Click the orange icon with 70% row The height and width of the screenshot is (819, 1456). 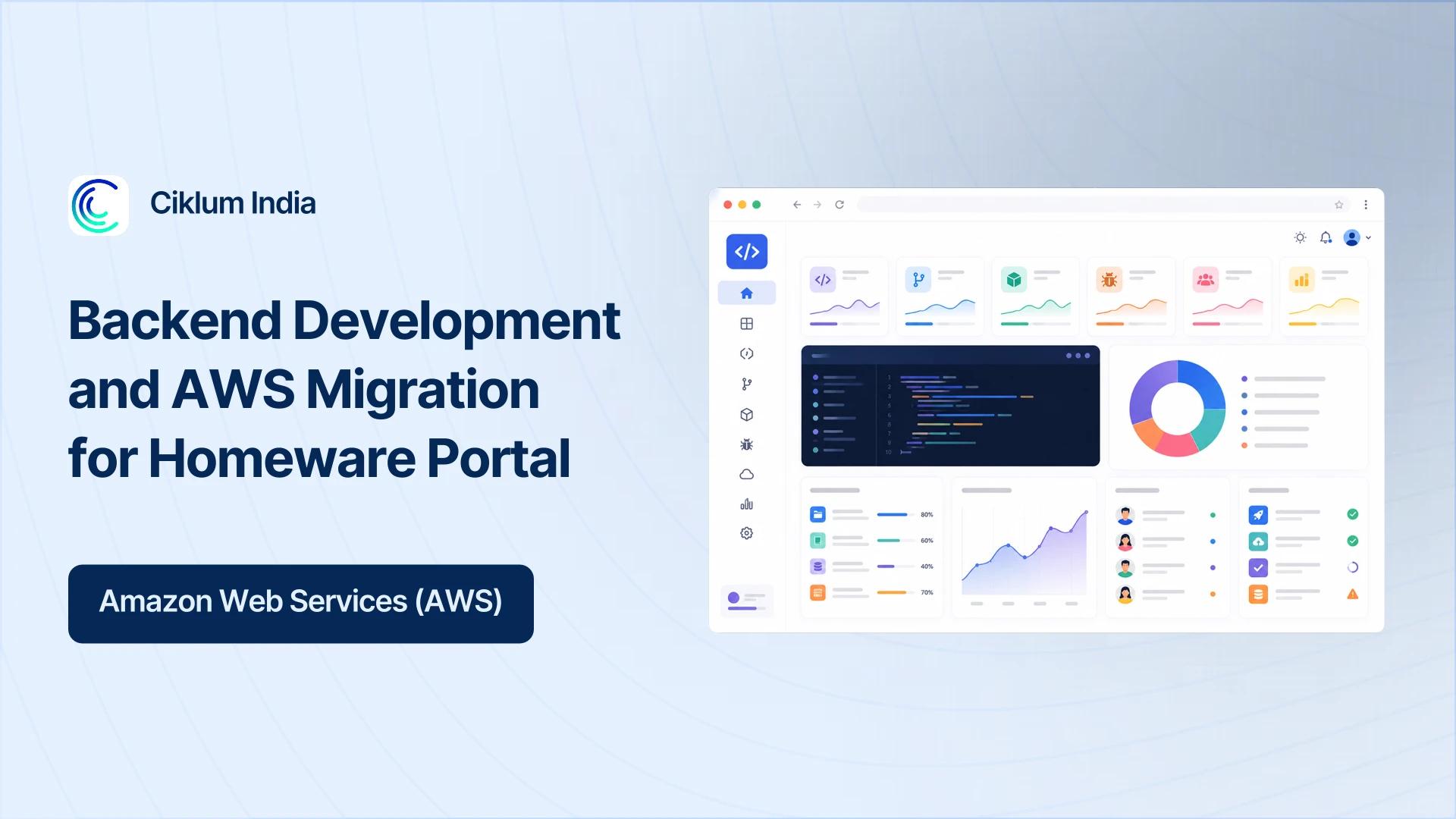click(817, 592)
